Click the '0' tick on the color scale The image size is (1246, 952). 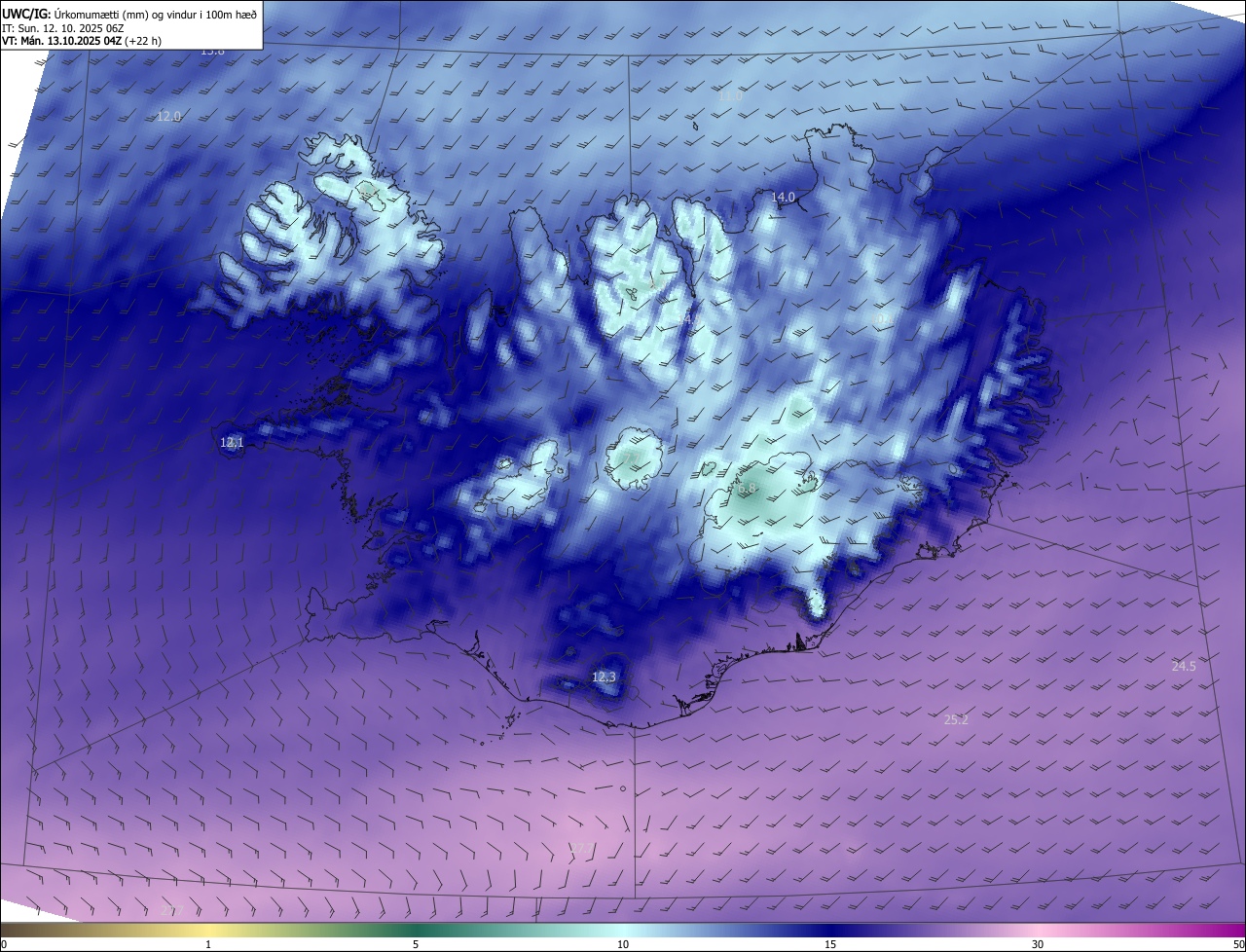click(4, 944)
